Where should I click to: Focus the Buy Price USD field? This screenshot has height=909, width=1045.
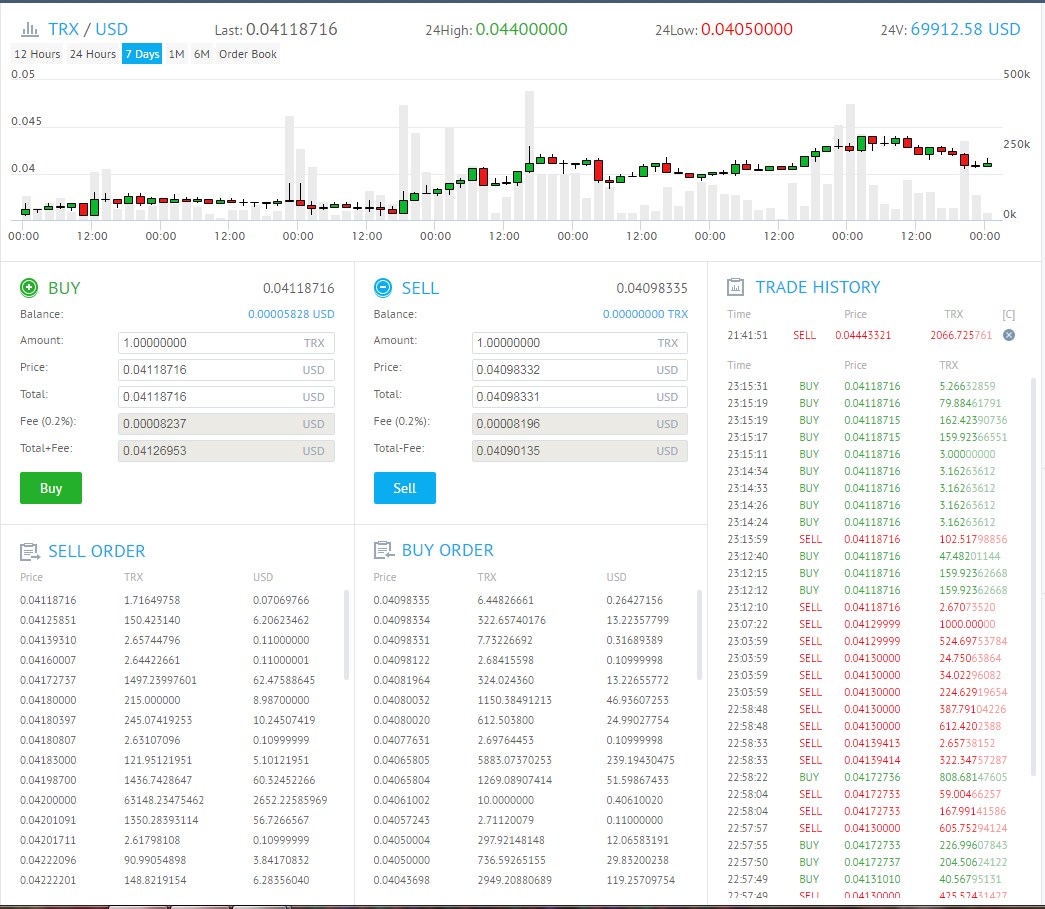tap(226, 370)
